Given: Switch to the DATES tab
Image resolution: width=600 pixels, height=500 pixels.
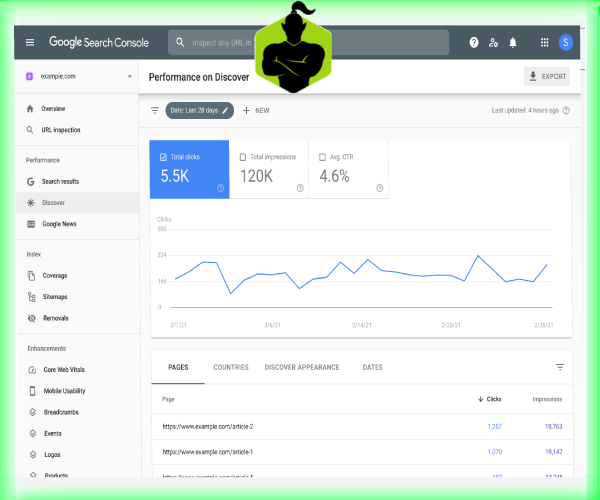Looking at the screenshot, I should 372,367.
